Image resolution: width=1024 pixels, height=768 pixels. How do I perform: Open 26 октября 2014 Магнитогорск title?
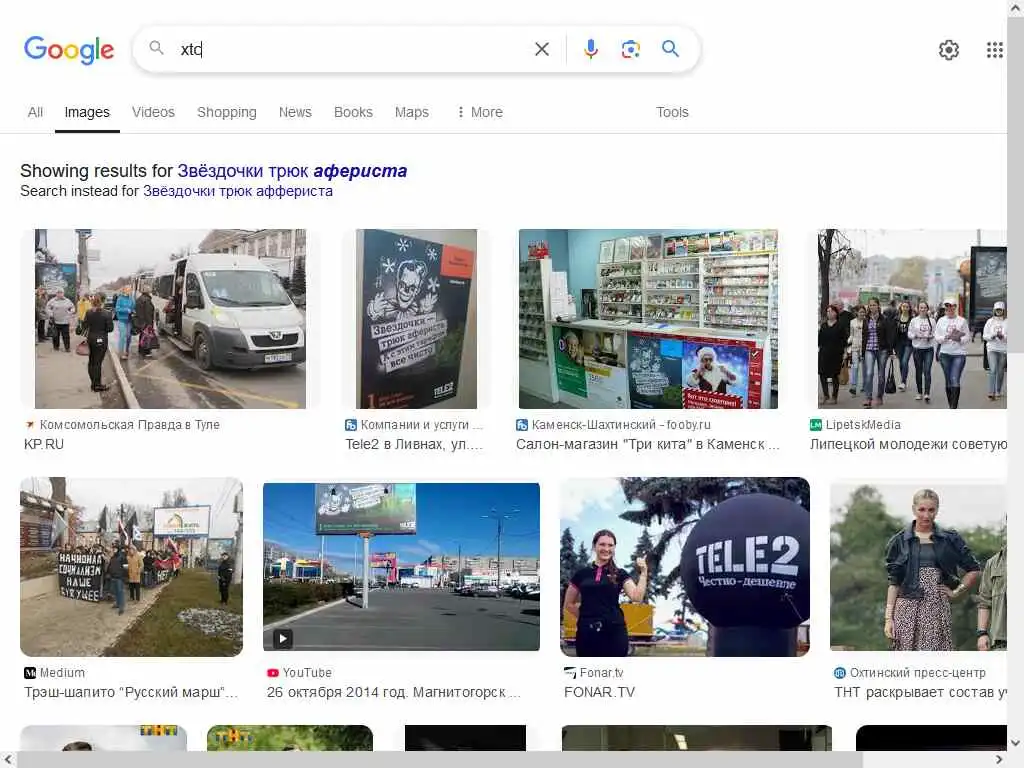[393, 692]
